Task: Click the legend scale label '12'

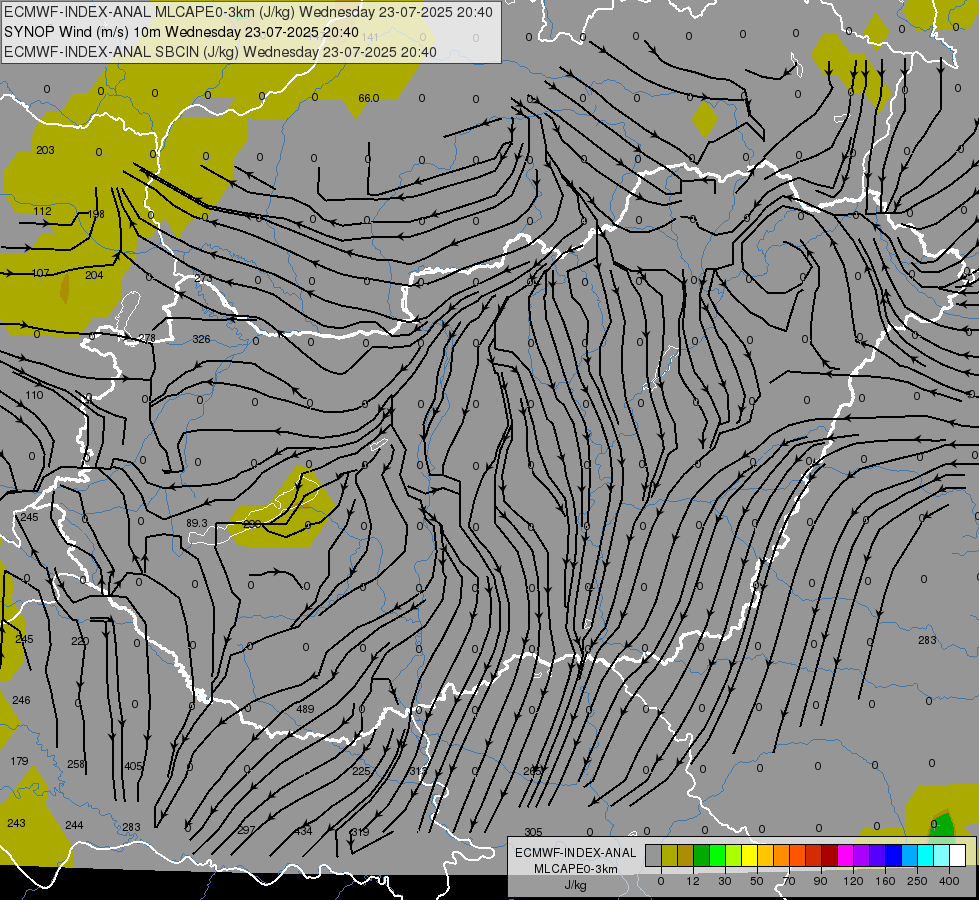Action: tap(692, 881)
